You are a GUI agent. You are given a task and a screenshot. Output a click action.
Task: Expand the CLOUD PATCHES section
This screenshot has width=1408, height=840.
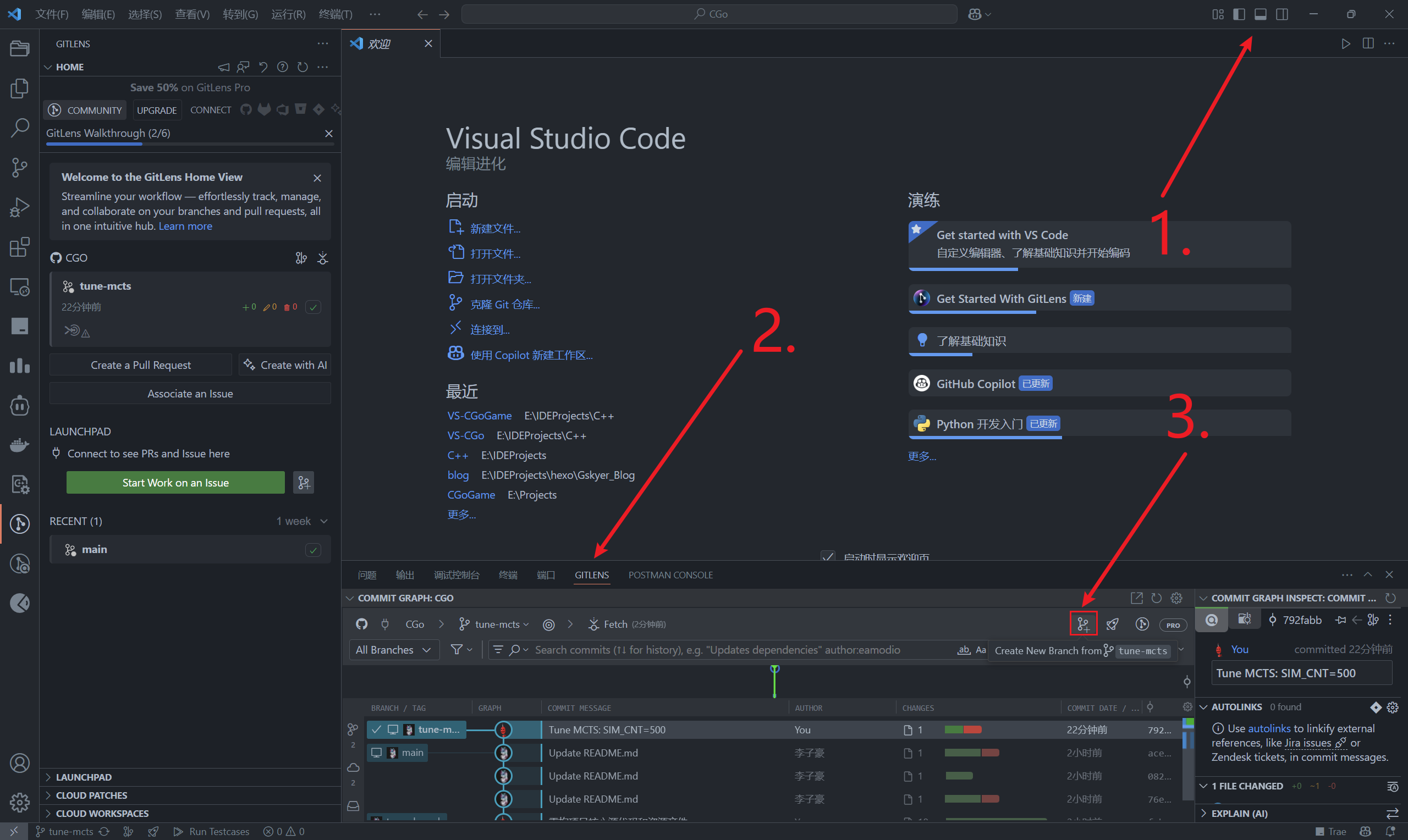click(190, 795)
